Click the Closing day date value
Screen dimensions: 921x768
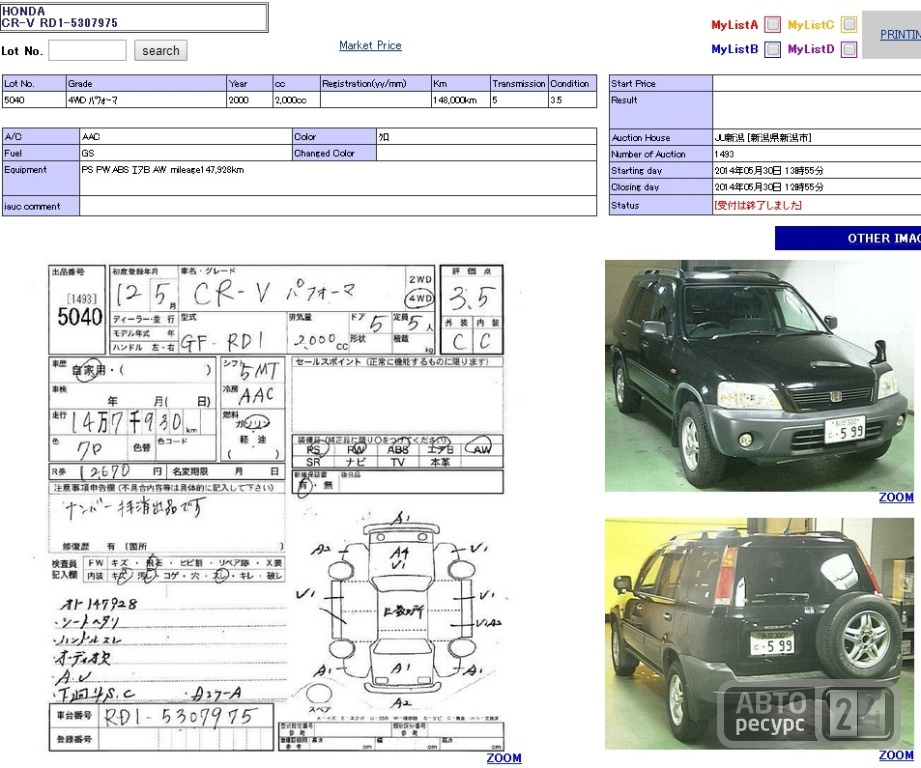tap(769, 187)
